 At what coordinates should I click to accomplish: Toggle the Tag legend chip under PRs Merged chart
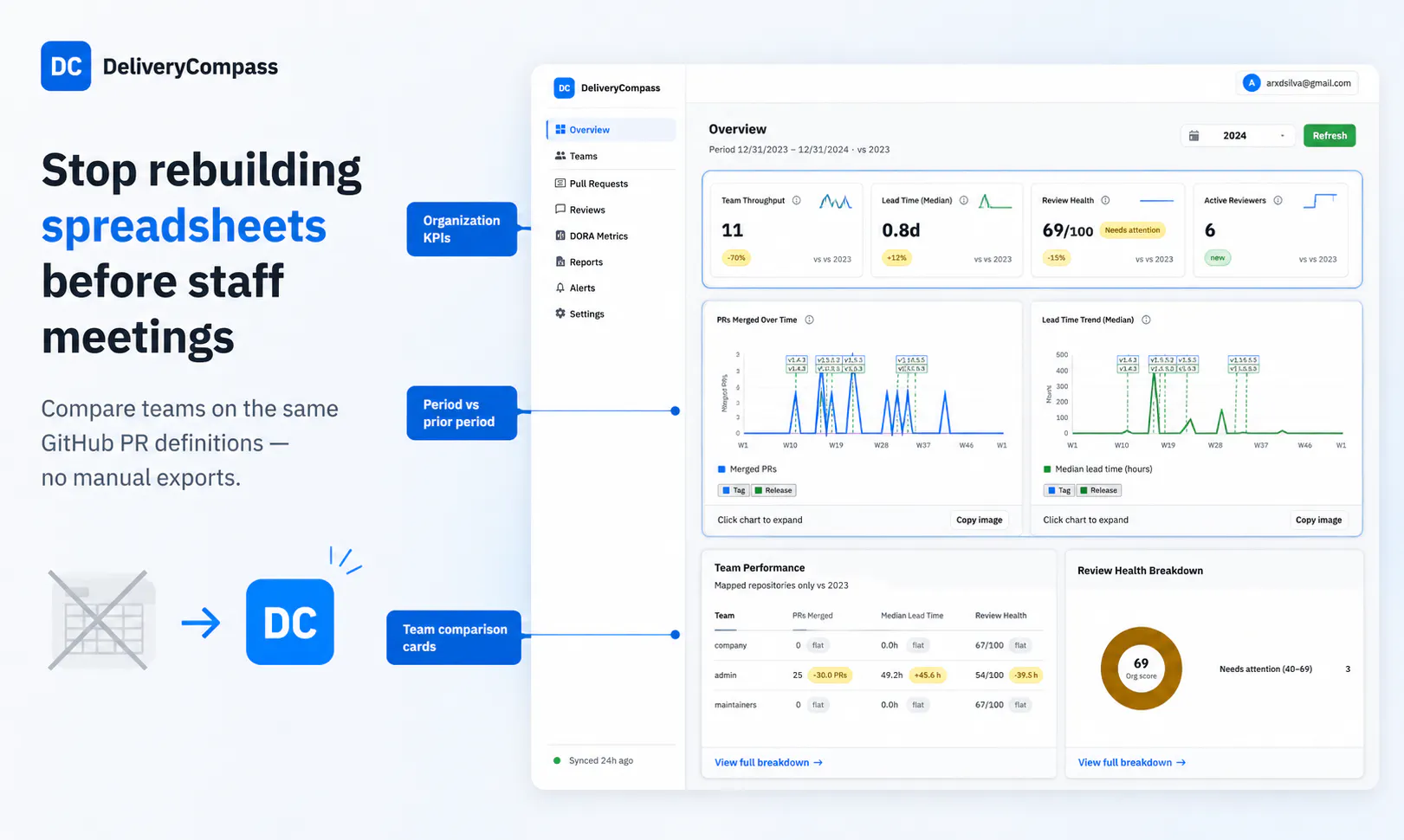tap(734, 490)
